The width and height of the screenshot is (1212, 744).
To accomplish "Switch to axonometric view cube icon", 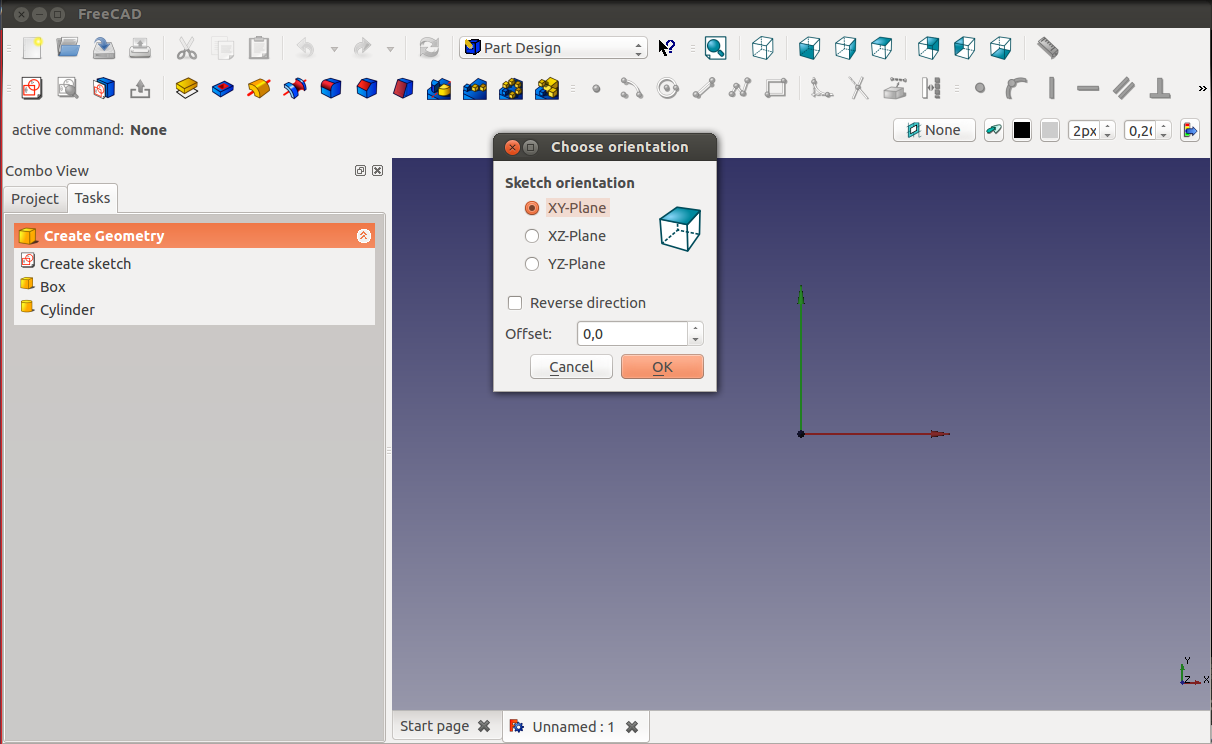I will [763, 48].
